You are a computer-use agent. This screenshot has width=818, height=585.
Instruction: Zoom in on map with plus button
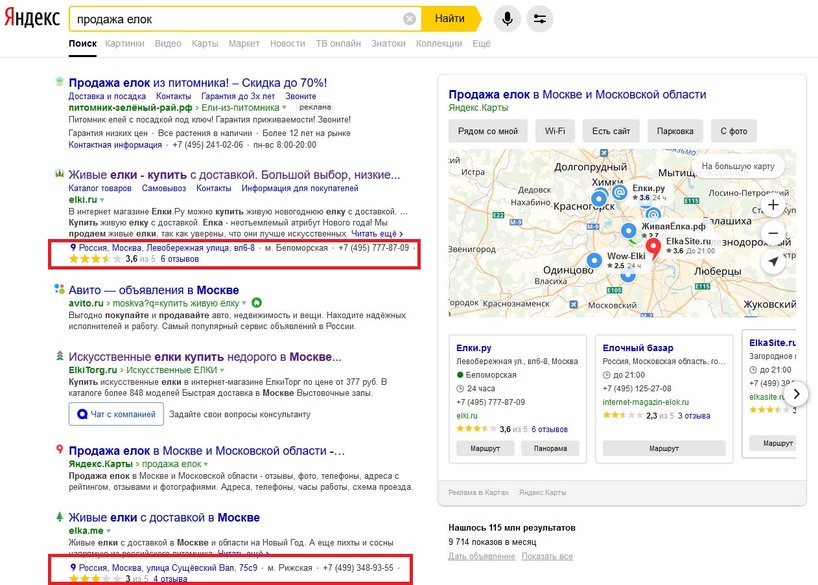[773, 205]
